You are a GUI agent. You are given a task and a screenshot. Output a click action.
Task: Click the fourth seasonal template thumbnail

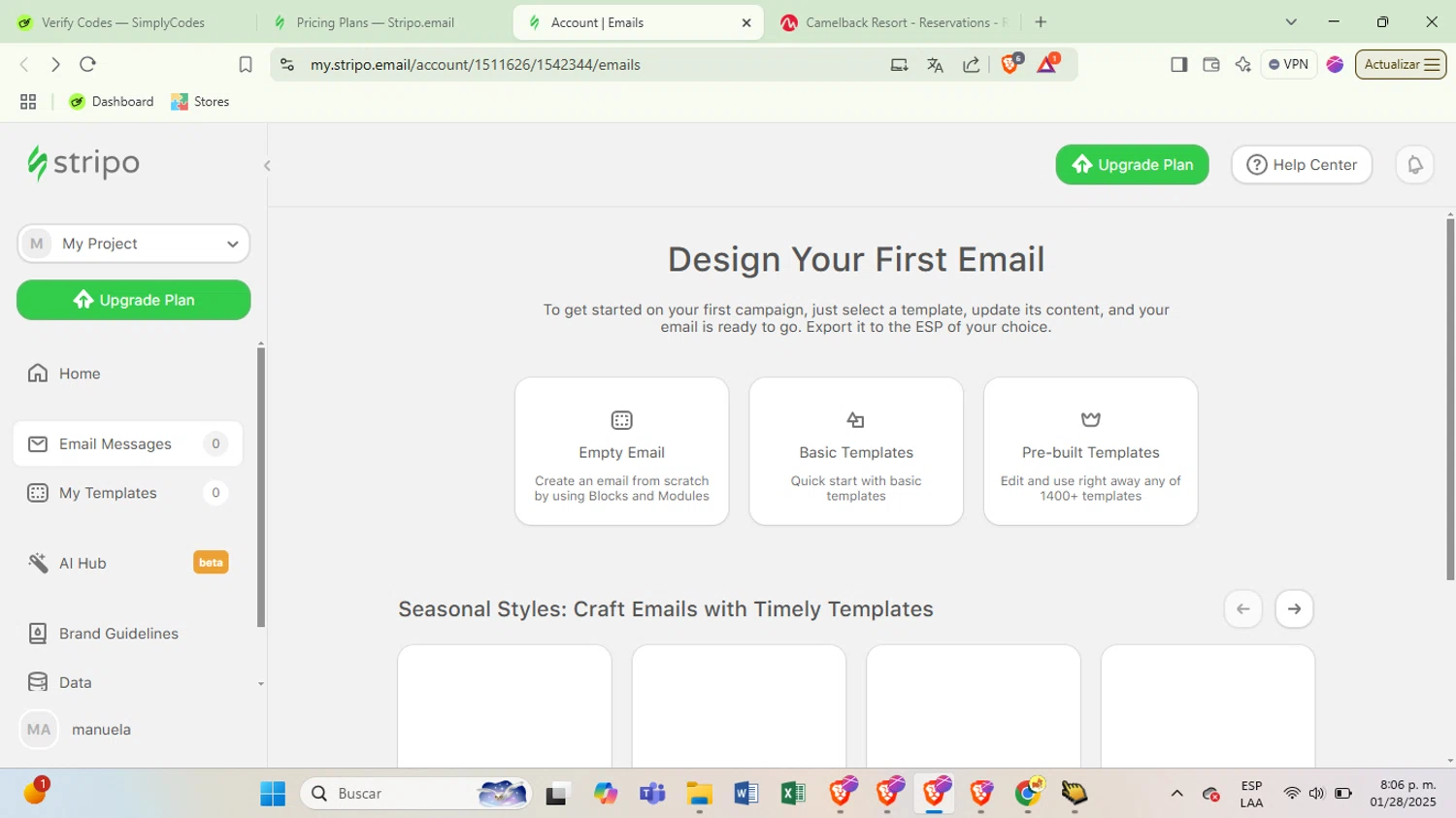[1208, 706]
